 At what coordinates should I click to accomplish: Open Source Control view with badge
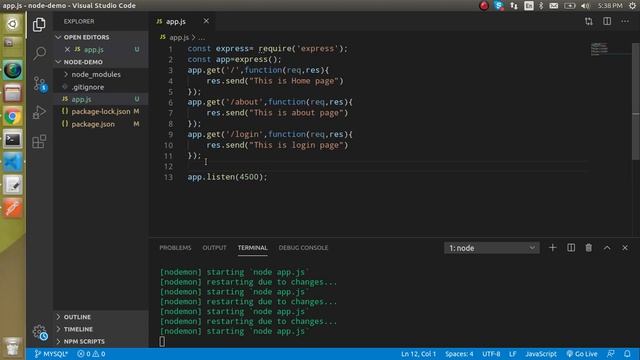40,84
